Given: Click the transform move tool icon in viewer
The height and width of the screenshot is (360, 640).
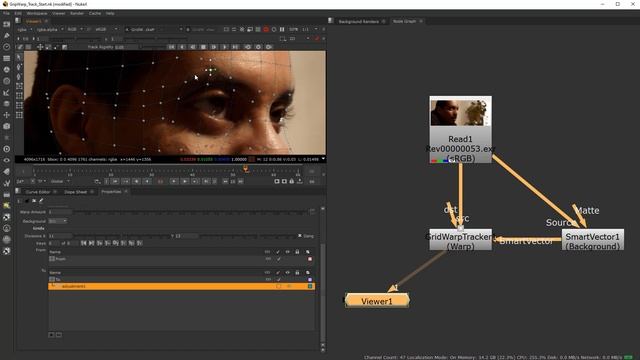Looking at the screenshot, I should 40,47.
